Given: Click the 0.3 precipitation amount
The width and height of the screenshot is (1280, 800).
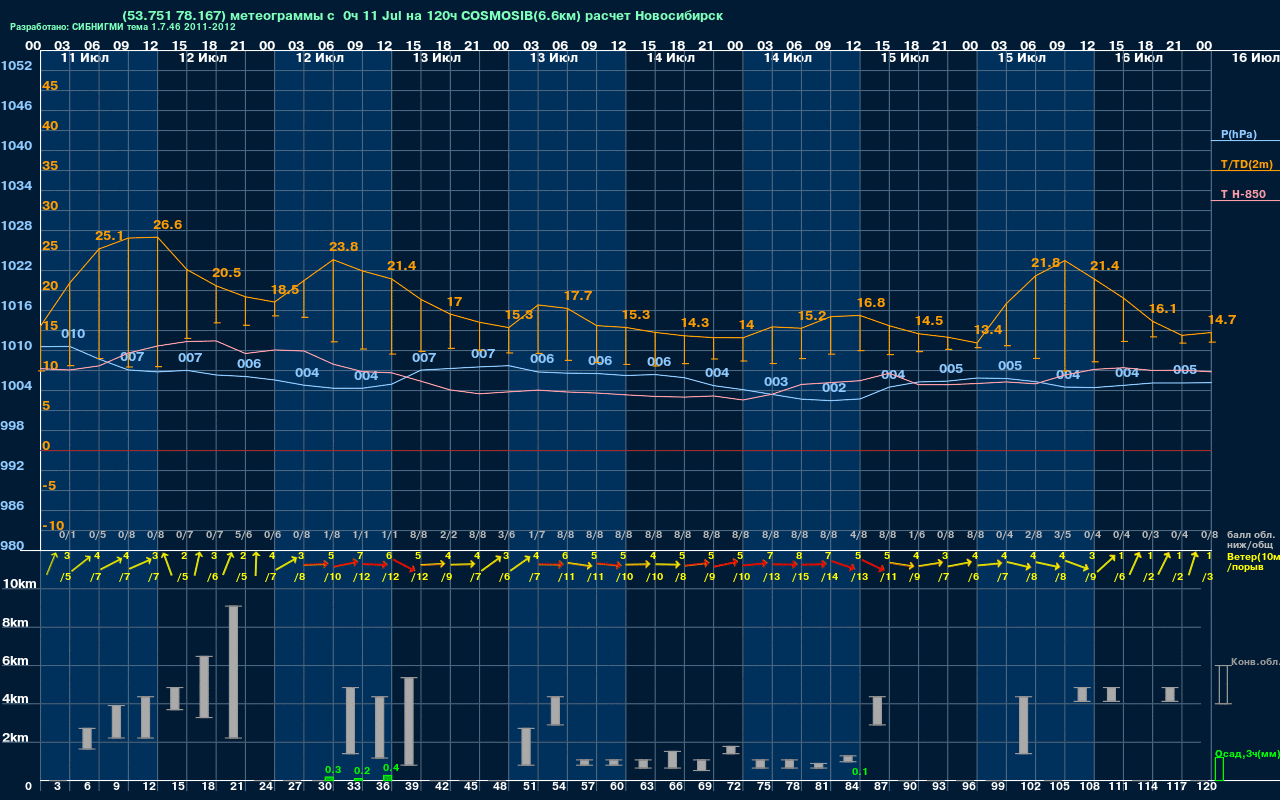Looking at the screenshot, I should [333, 769].
